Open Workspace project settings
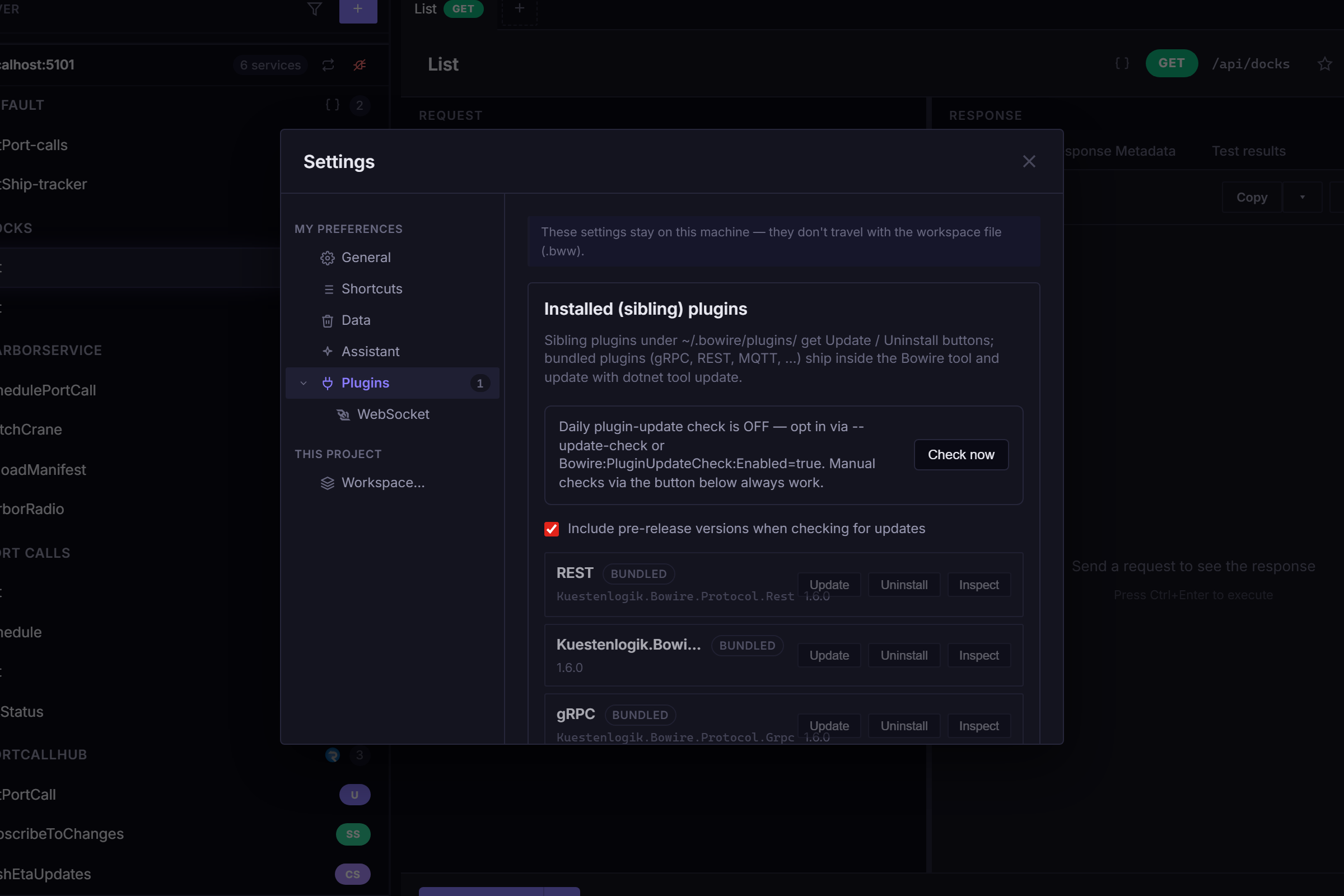 pos(392,483)
